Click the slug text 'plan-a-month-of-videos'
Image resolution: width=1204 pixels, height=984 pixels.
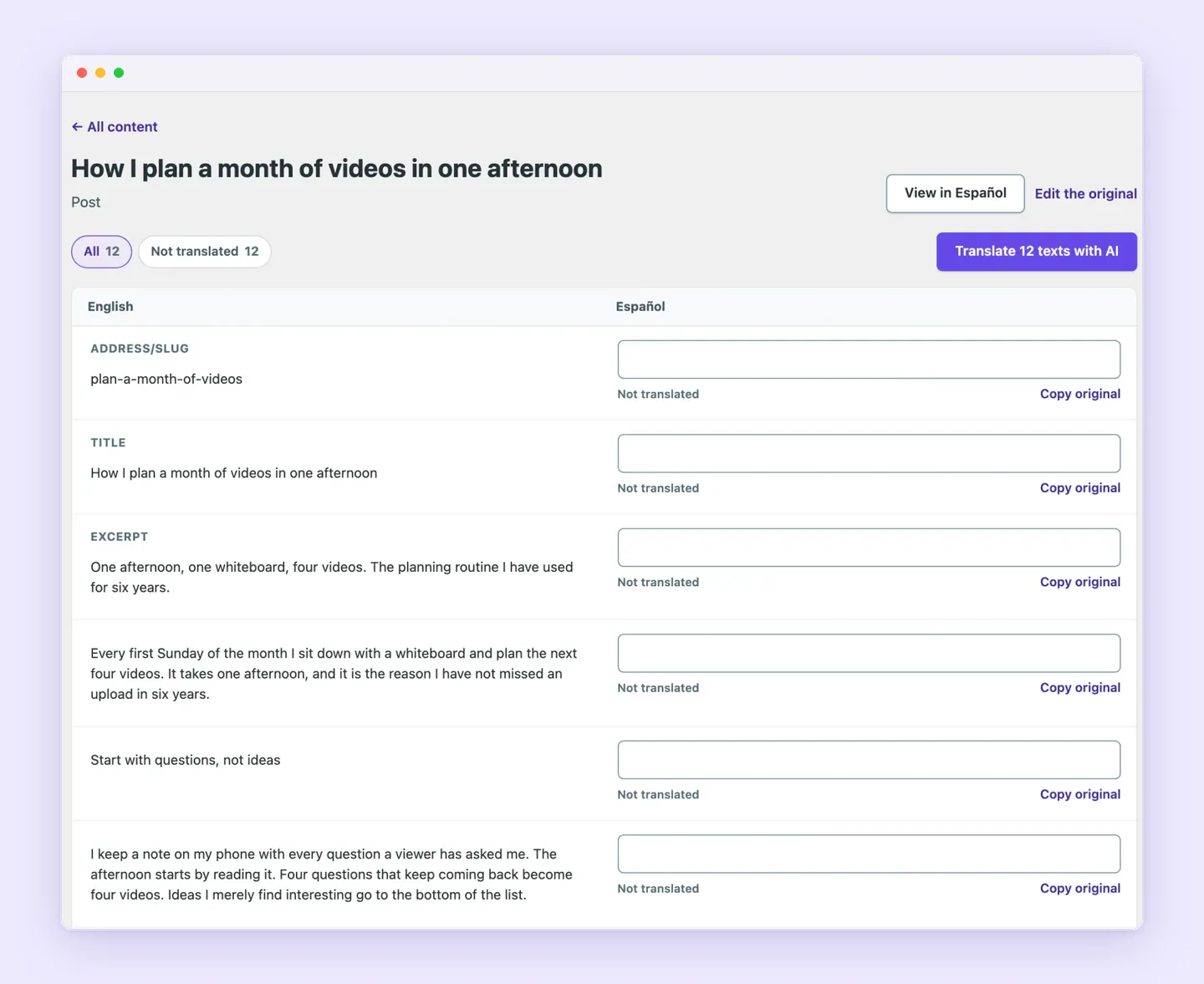pyautogui.click(x=166, y=379)
